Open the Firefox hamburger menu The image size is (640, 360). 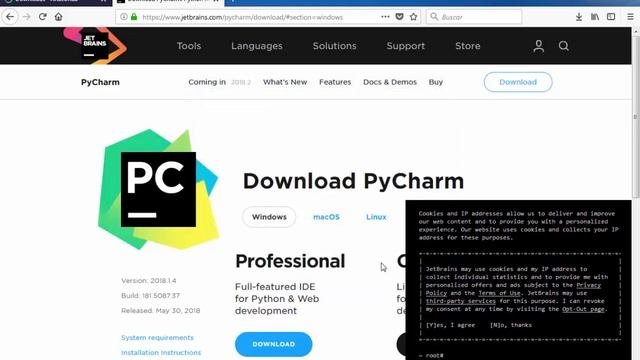pyautogui.click(x=630, y=17)
